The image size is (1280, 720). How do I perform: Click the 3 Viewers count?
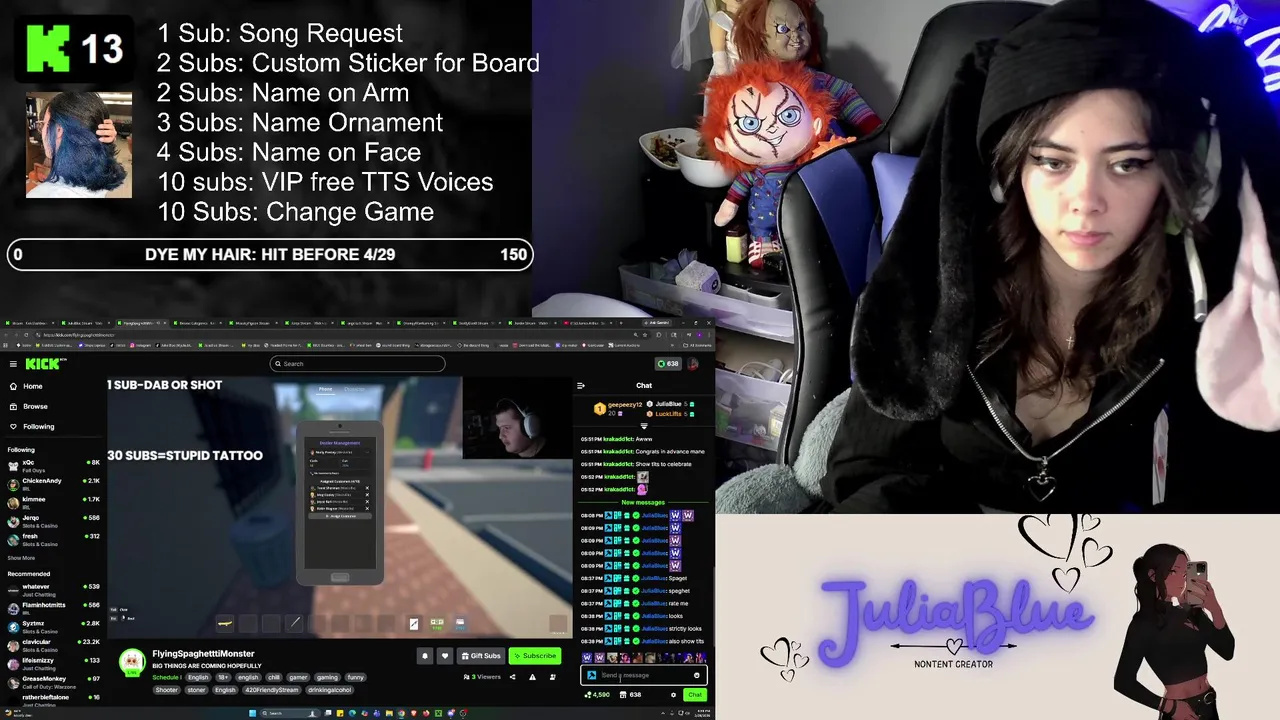(482, 677)
